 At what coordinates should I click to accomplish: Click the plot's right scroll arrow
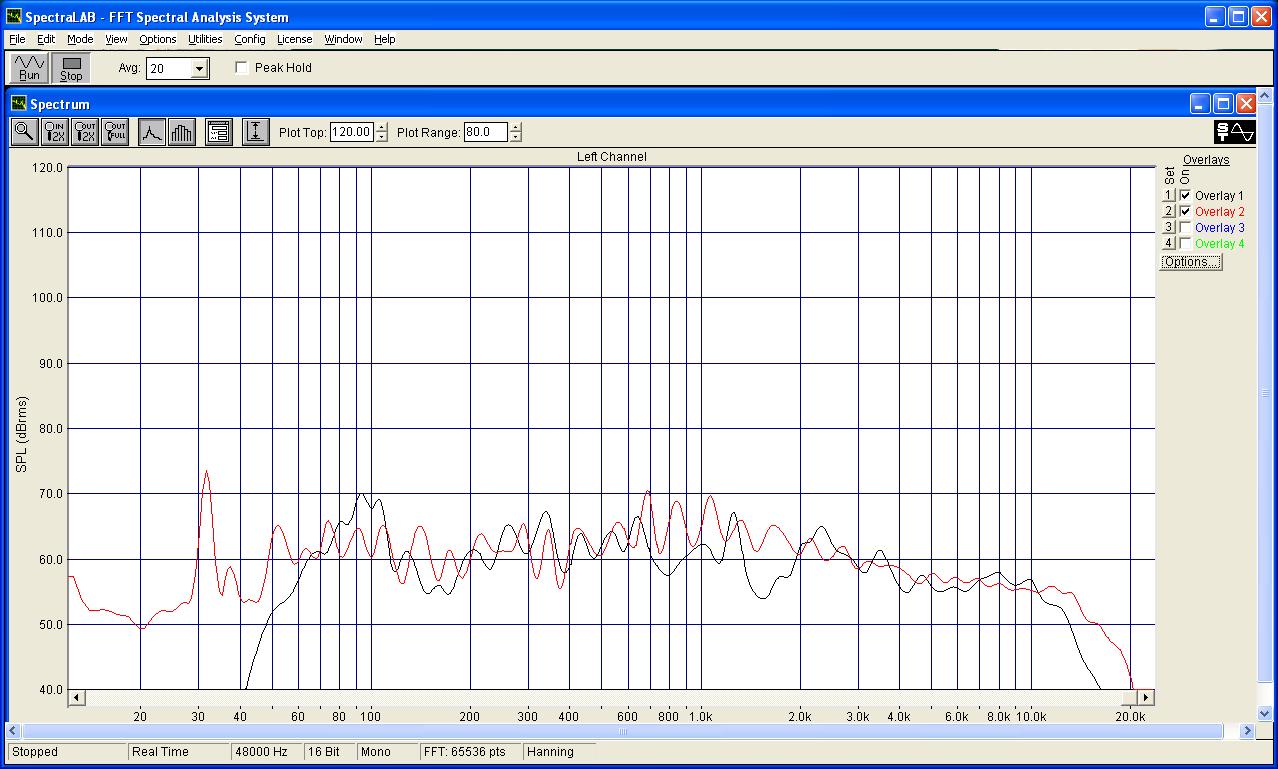(x=1146, y=697)
